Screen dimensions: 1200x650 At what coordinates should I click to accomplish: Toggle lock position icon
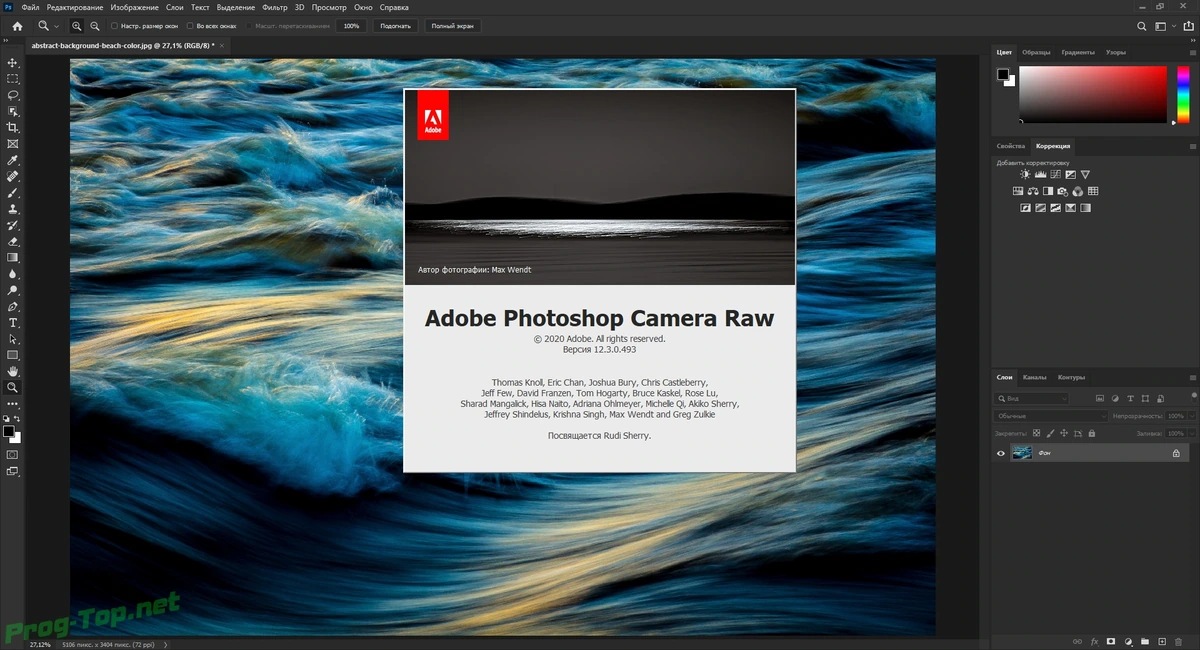tap(1063, 434)
